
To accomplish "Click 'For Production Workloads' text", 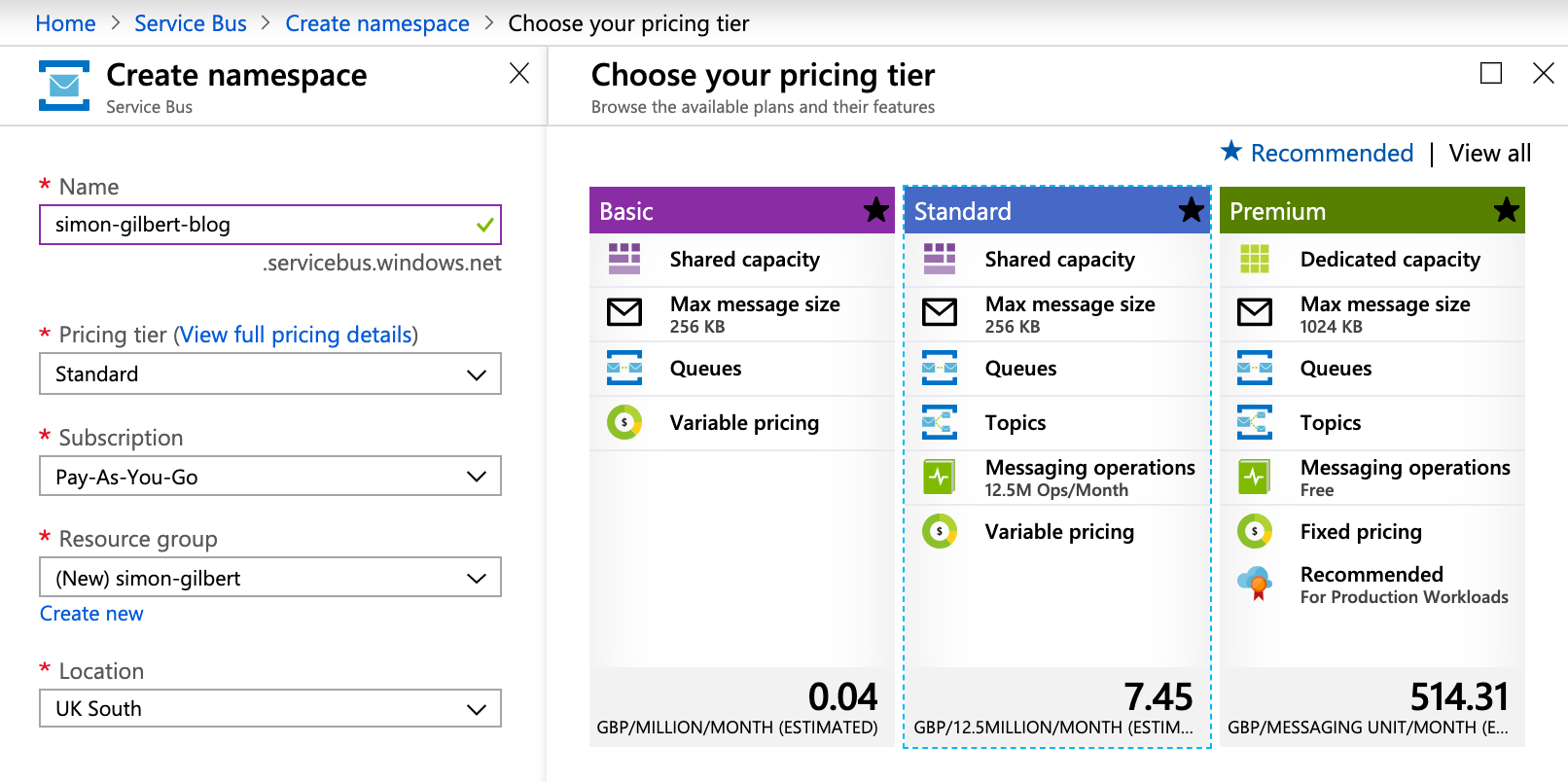I will pos(1405,597).
